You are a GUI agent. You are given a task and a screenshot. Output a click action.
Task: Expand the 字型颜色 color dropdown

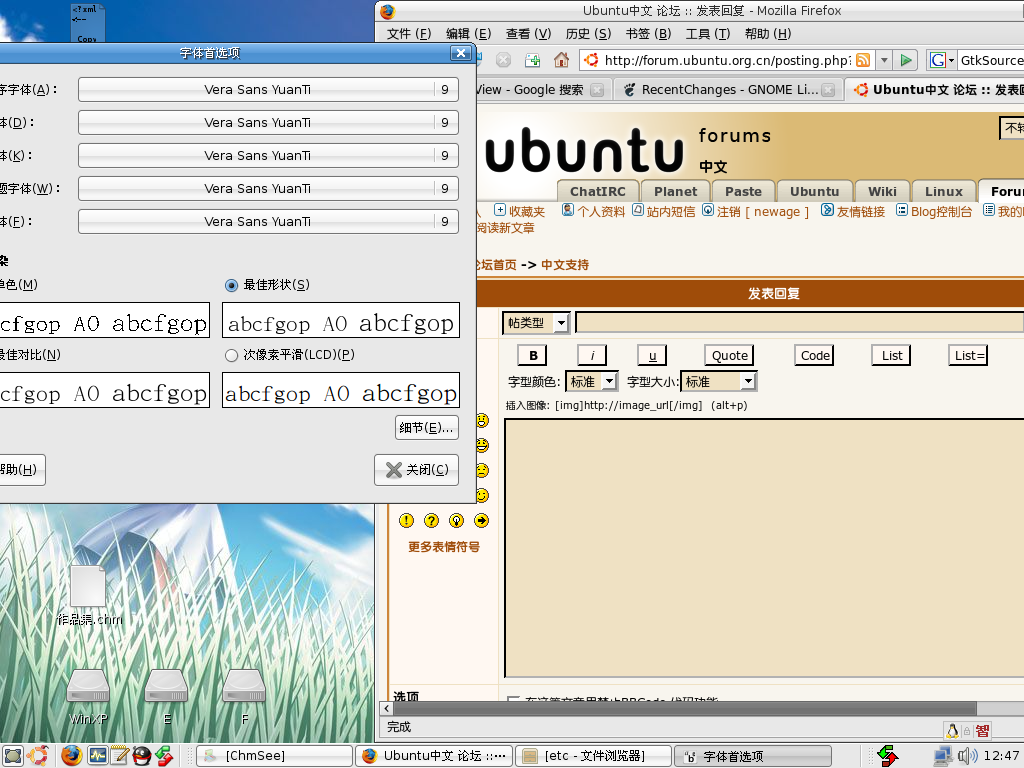tap(591, 381)
